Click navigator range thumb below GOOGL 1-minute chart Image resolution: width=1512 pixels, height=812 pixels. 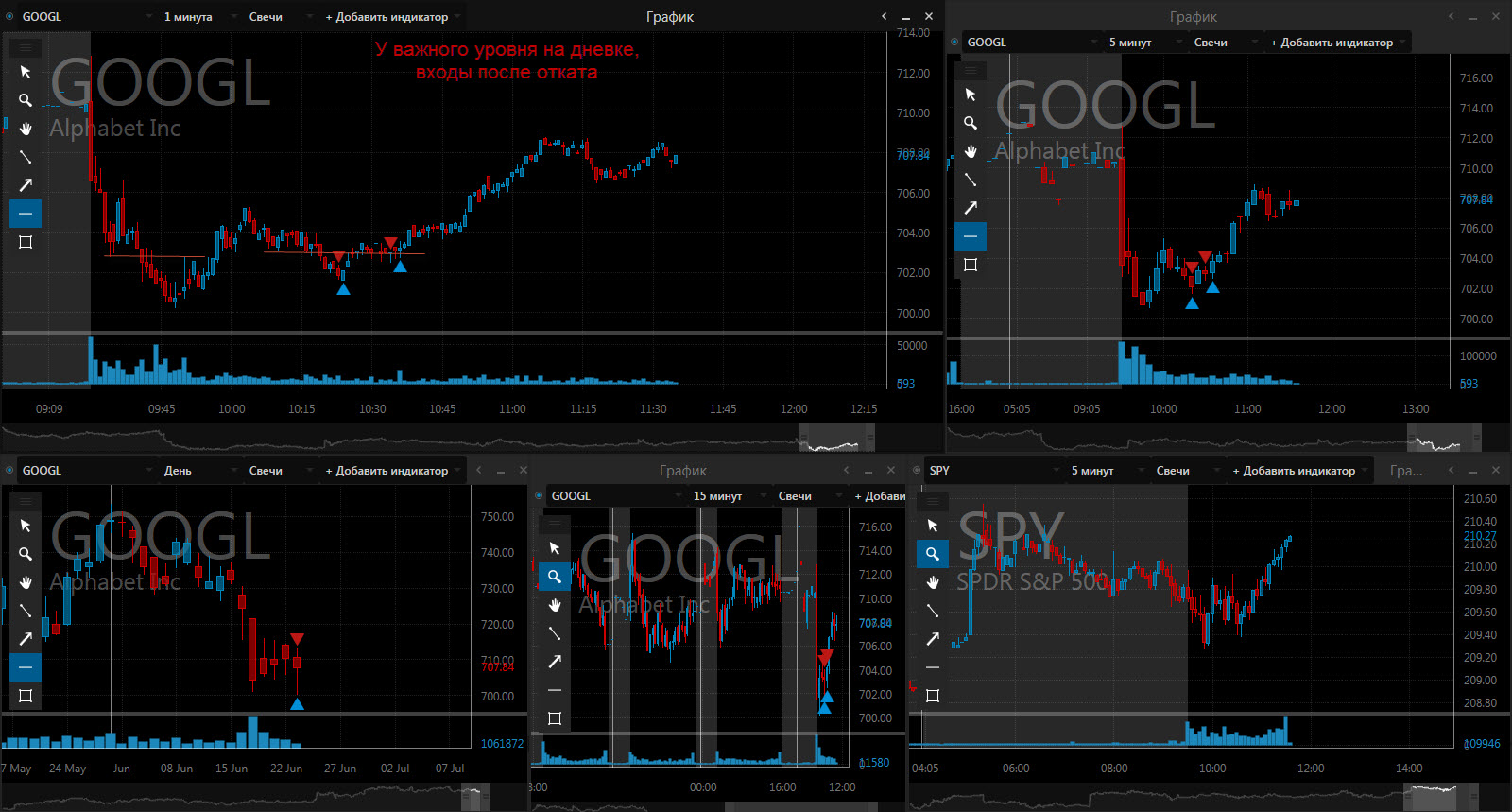(x=836, y=439)
